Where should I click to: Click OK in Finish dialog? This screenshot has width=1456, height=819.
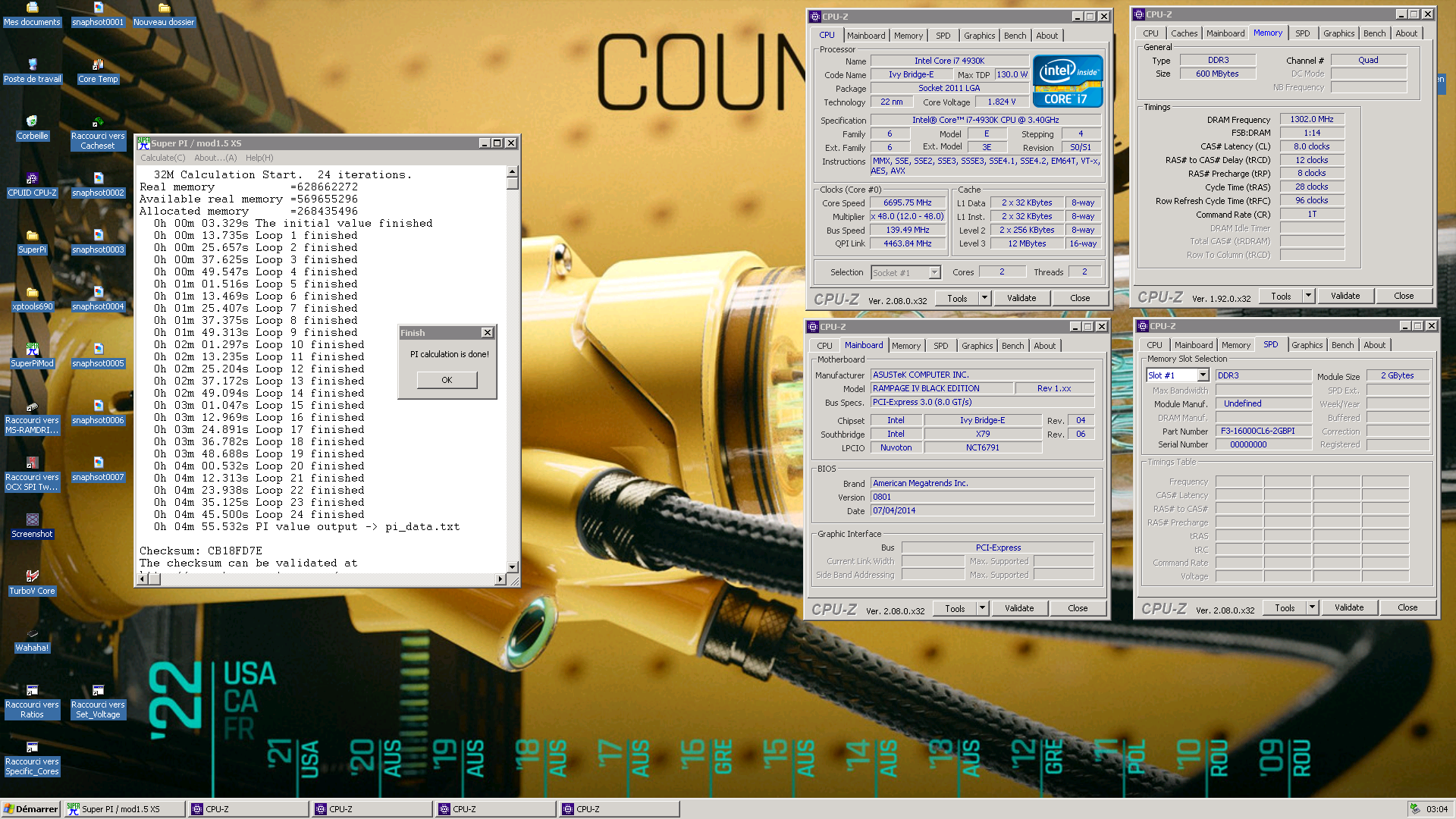[447, 380]
